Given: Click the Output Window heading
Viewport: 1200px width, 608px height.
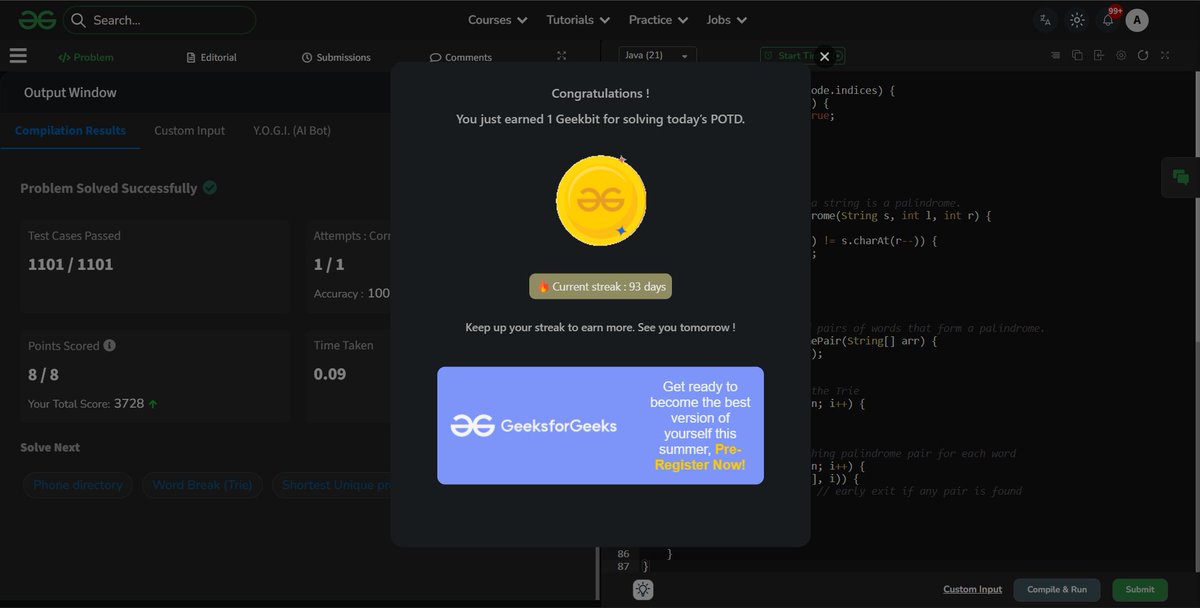Looking at the screenshot, I should pos(70,93).
